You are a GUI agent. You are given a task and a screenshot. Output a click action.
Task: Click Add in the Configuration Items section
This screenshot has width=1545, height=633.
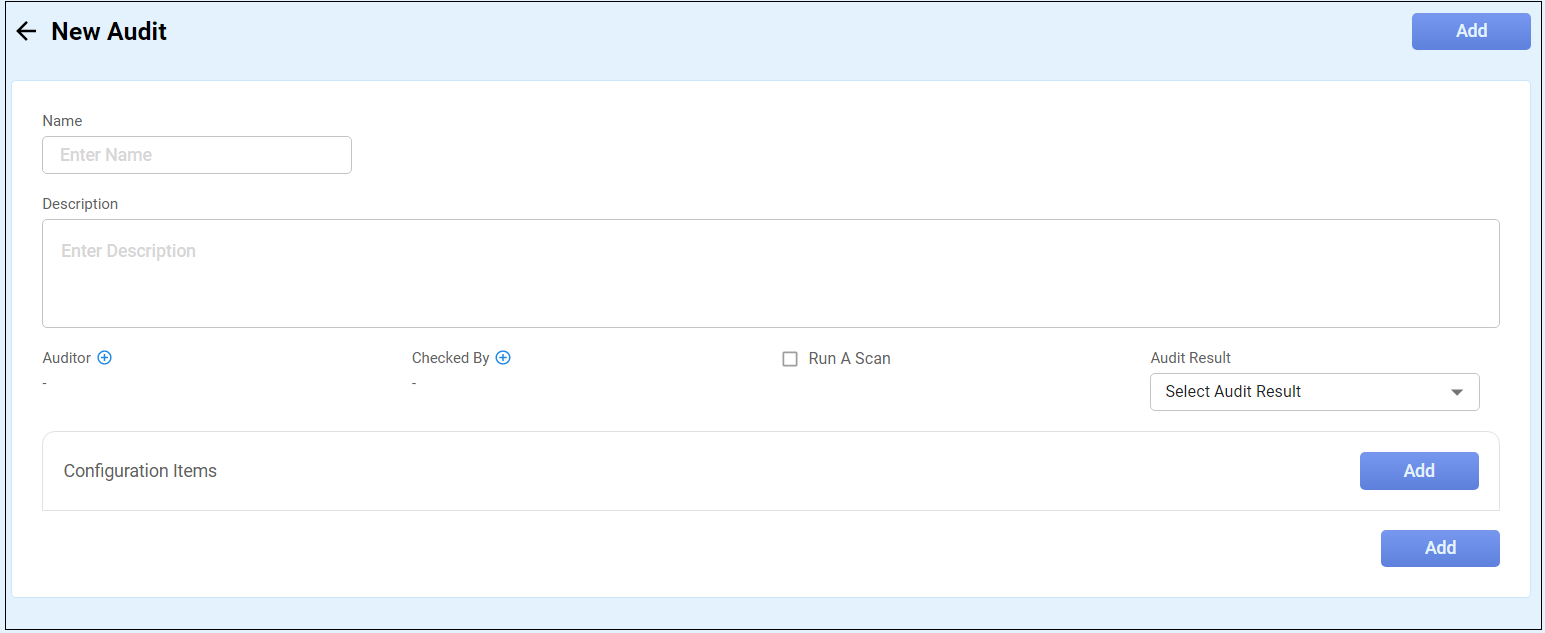1418,471
